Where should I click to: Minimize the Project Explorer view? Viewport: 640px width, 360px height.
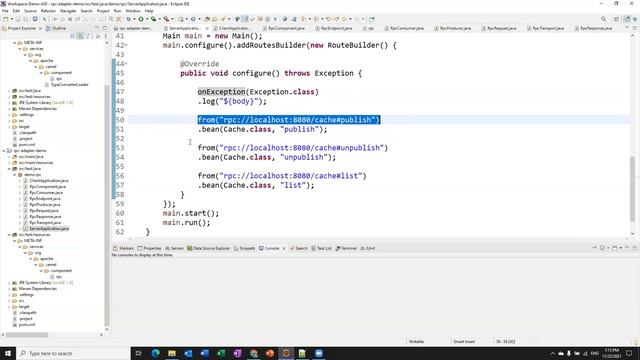pyautogui.click(x=97, y=28)
